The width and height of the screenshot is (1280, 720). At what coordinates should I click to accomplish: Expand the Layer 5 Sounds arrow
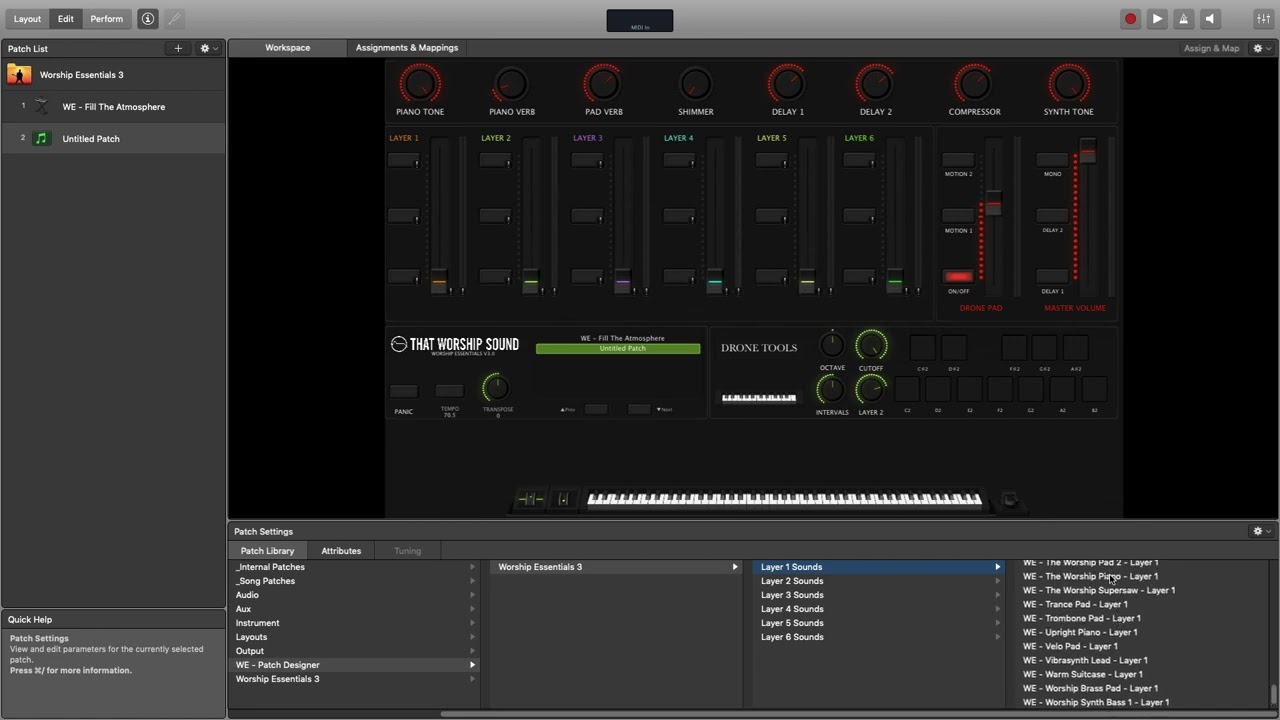click(x=997, y=623)
